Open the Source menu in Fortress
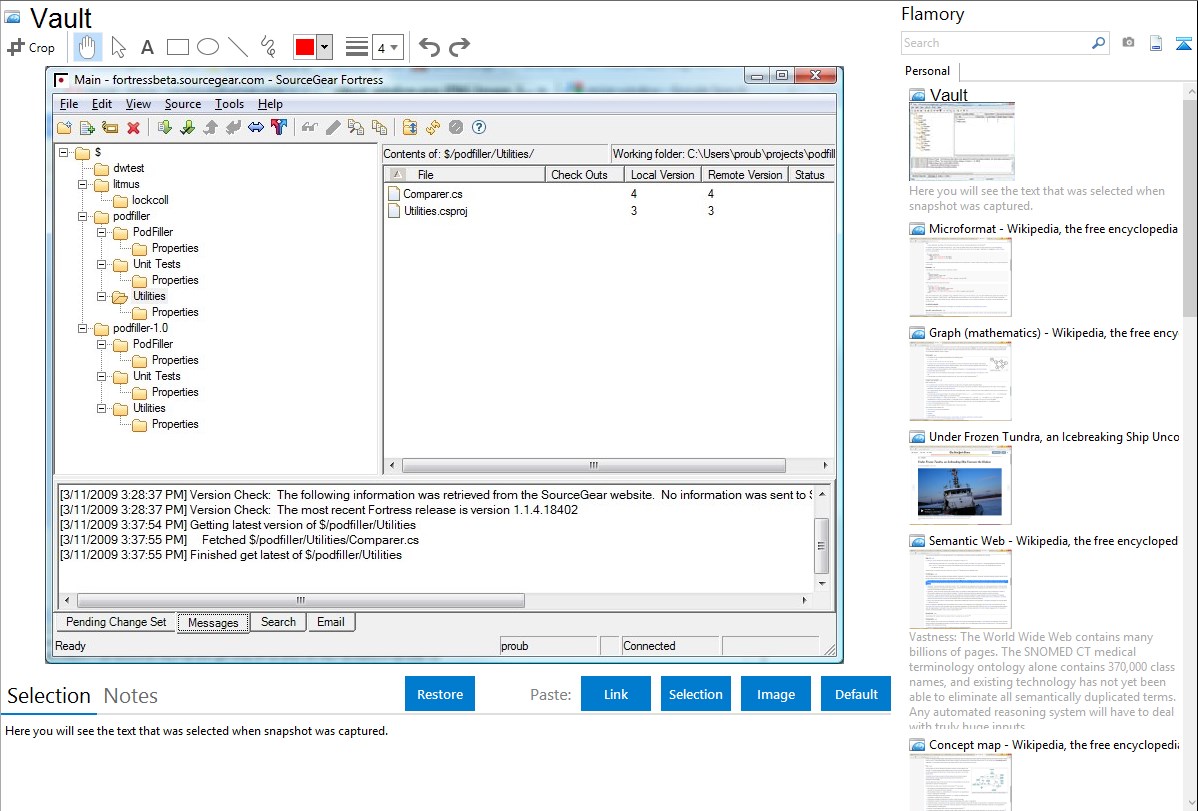The image size is (1198, 811). point(183,104)
